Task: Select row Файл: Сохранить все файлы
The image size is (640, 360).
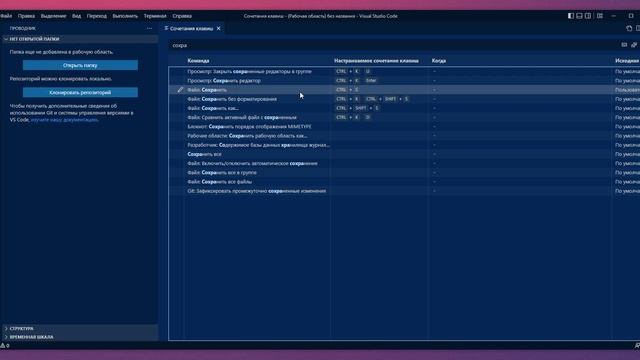Action: pos(404,182)
